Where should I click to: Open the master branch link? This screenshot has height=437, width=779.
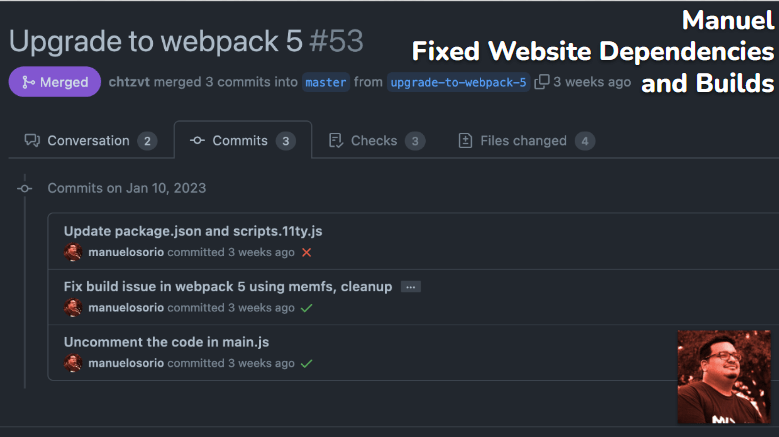click(326, 82)
